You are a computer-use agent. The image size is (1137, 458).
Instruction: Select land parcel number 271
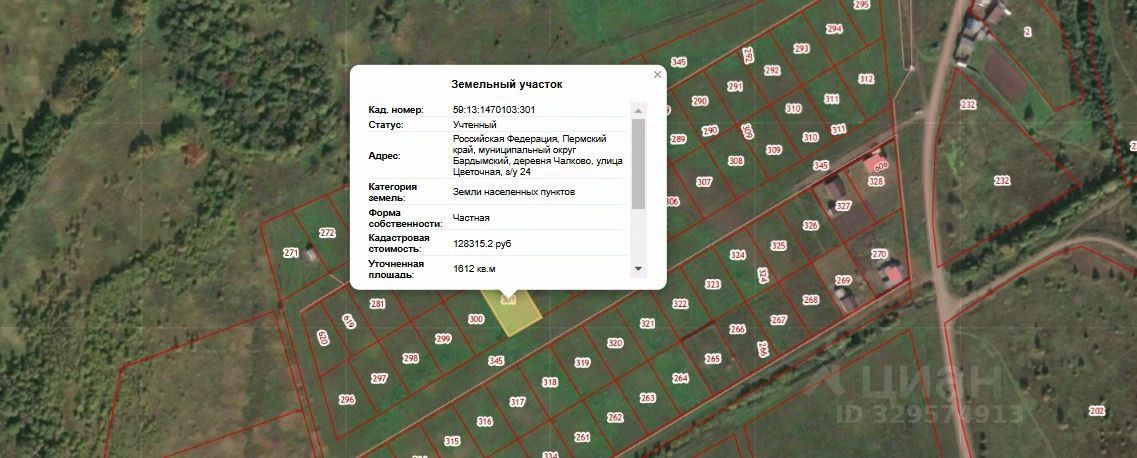pos(291,253)
